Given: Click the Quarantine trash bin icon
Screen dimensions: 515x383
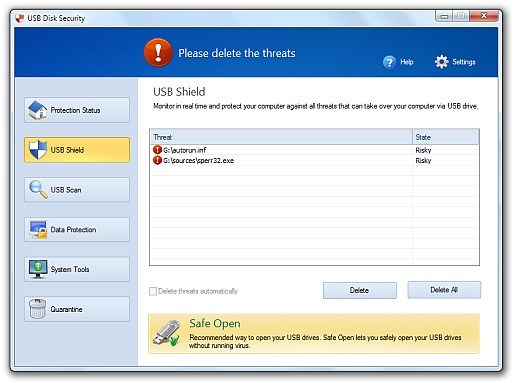Looking at the screenshot, I should [x=37, y=309].
